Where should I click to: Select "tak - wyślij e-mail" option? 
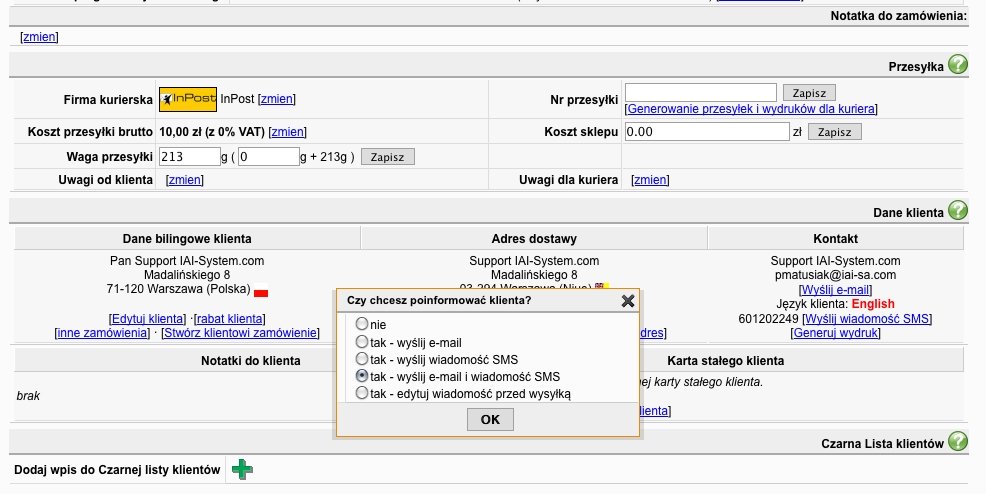(x=362, y=342)
